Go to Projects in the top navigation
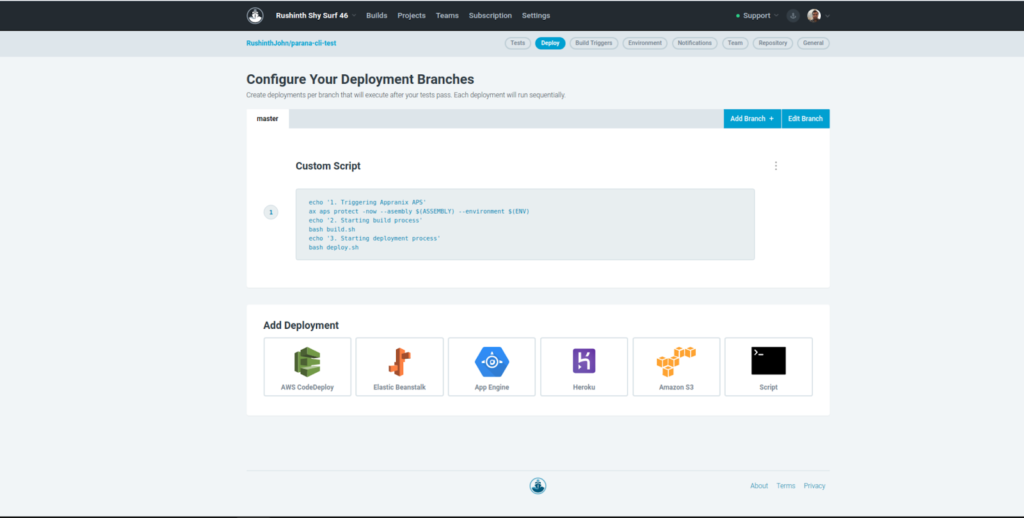Screen dimensions: 1024x518 pos(411,16)
